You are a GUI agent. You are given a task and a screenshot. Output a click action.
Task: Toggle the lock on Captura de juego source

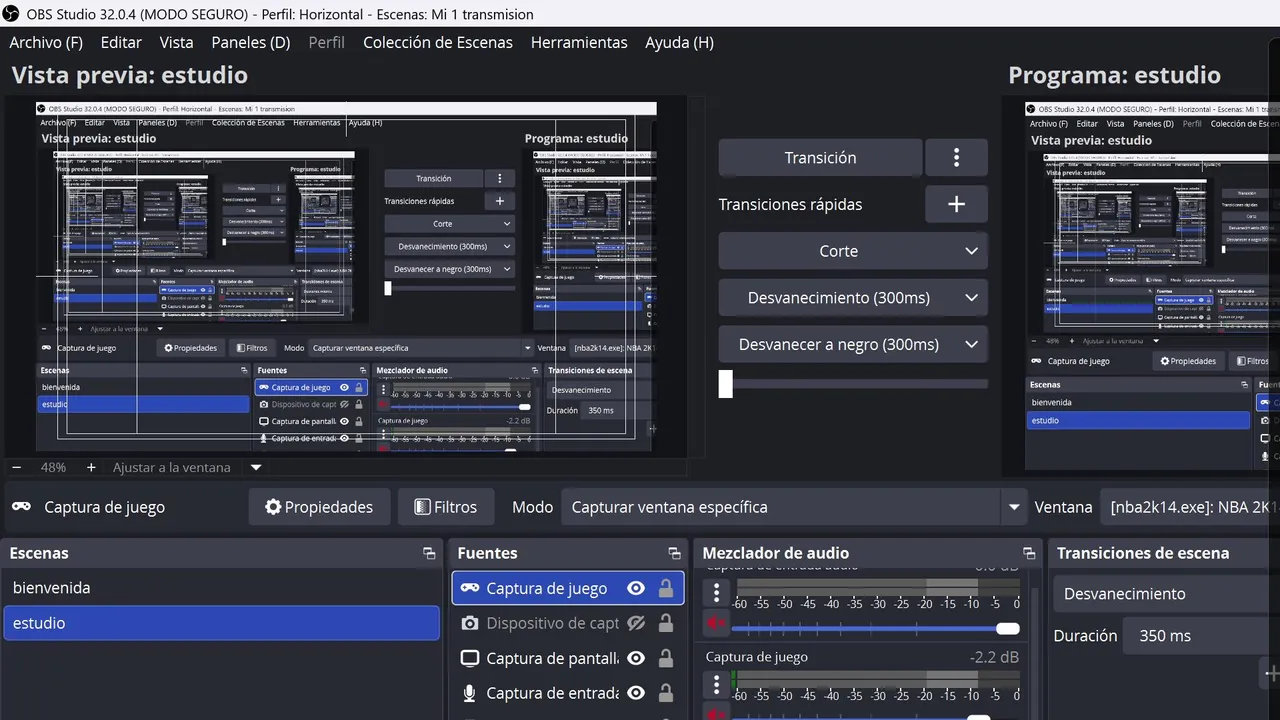click(665, 588)
